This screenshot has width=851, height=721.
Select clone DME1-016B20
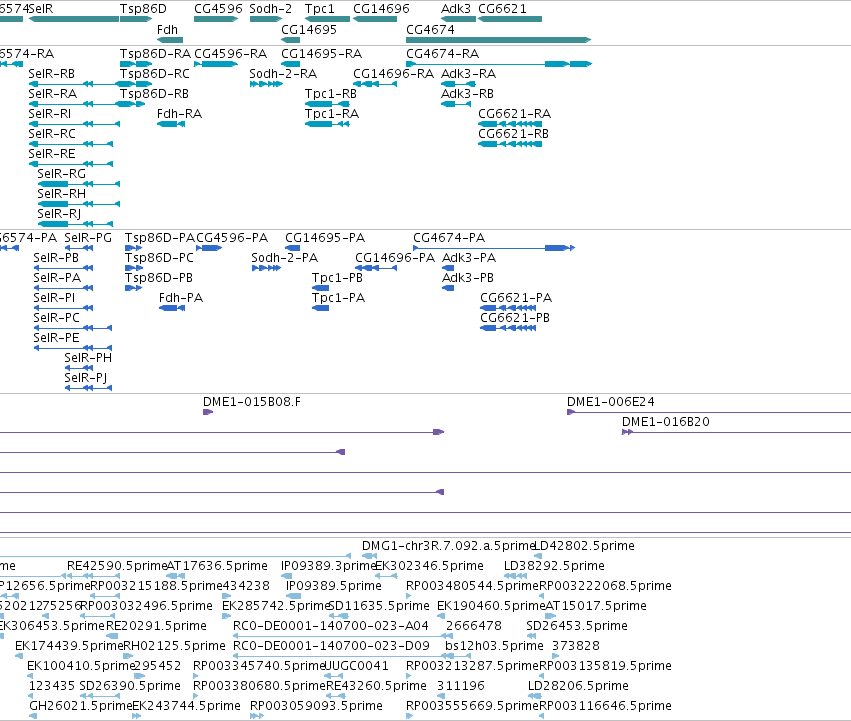pyautogui.click(x=666, y=422)
